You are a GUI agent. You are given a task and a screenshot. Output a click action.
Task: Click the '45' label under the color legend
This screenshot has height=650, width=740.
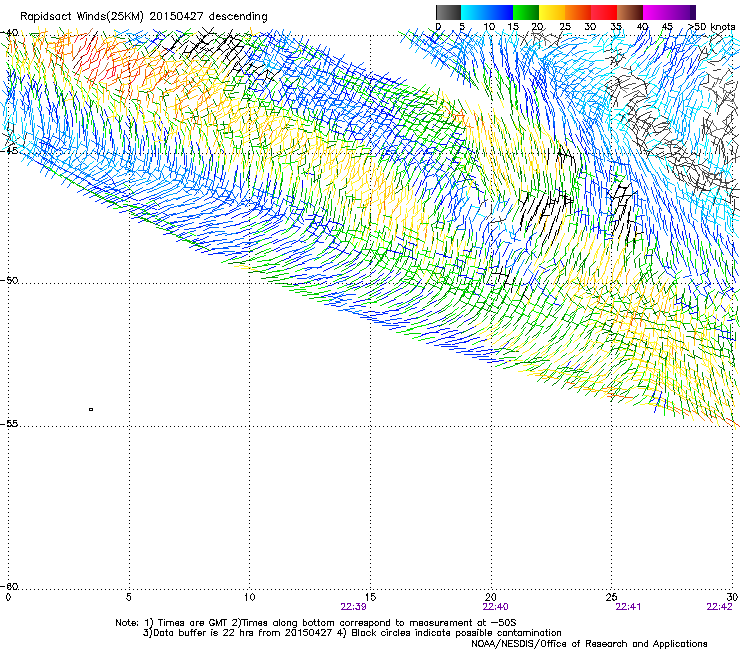point(667,26)
